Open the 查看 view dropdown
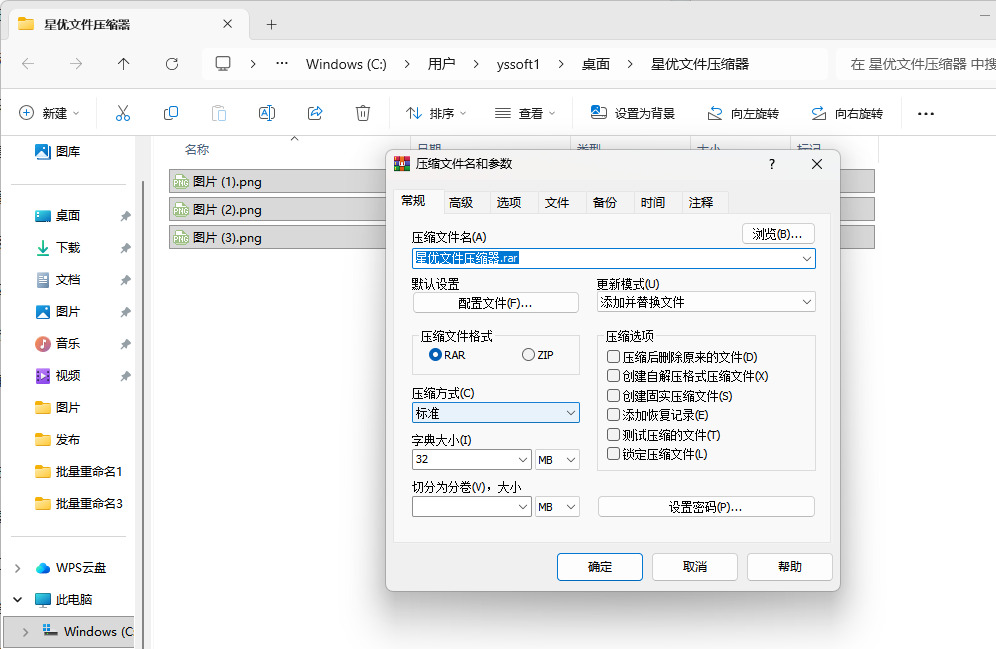The height and width of the screenshot is (649, 996). pyautogui.click(x=525, y=113)
